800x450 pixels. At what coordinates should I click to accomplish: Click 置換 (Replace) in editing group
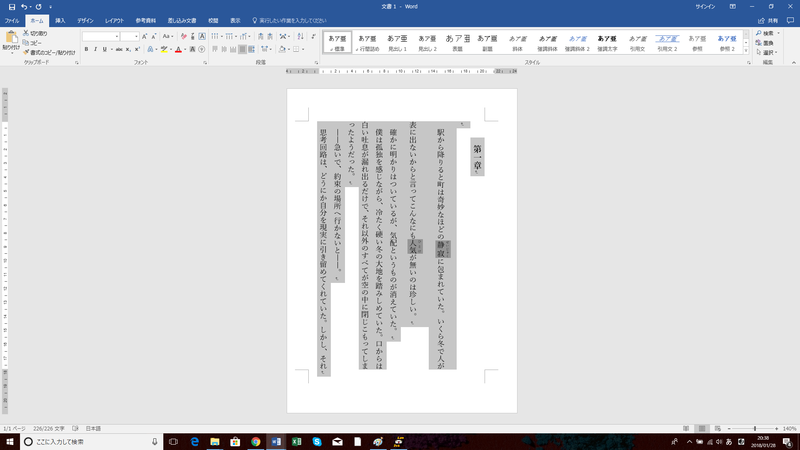765,43
